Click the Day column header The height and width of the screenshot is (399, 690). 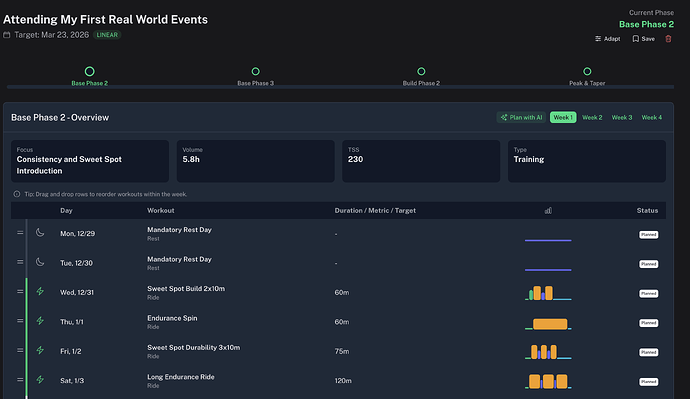[x=66, y=211]
